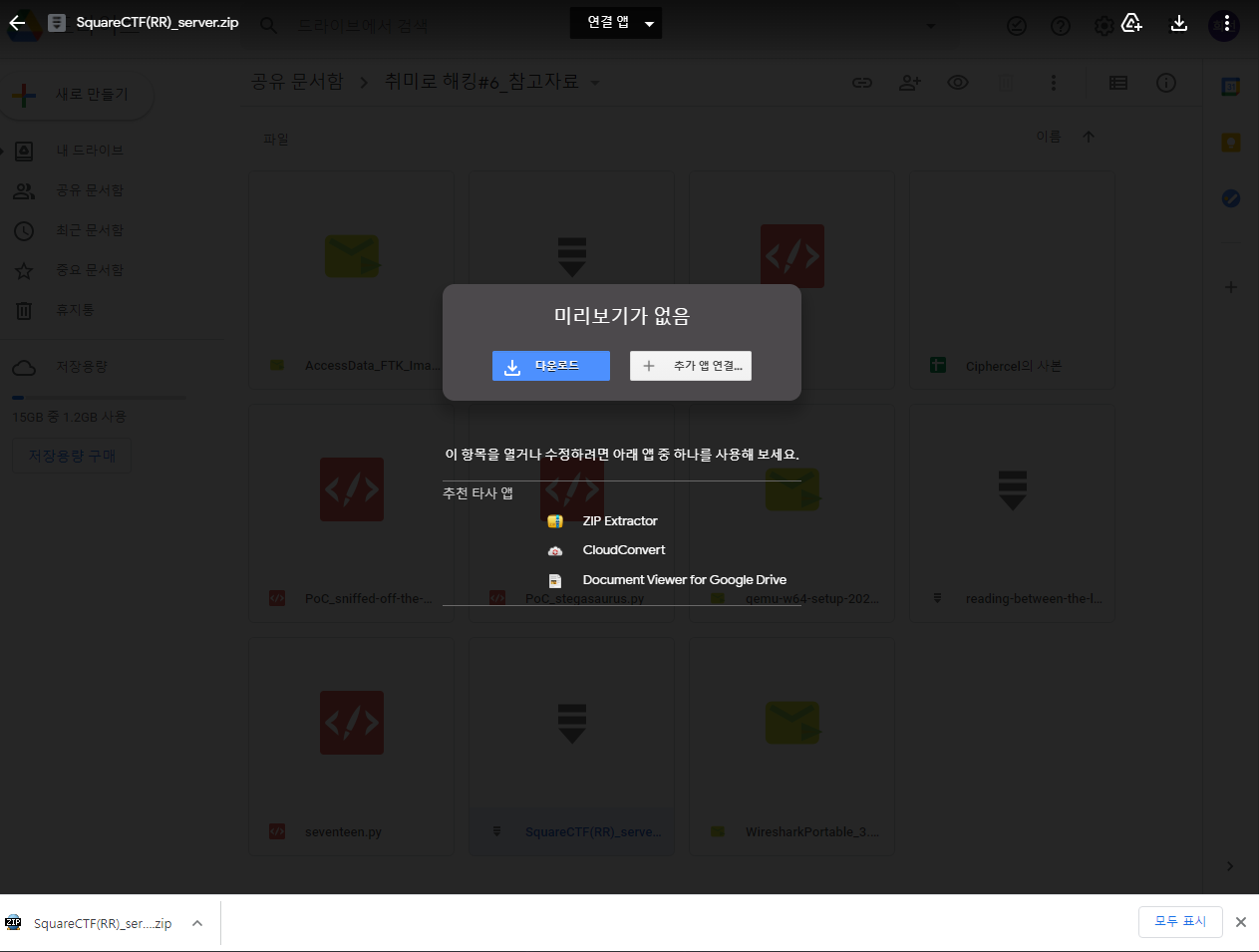Screen dimensions: 1259x952
Task: Select 내 드라이브 in the dimmed sidebar
Action: point(90,151)
